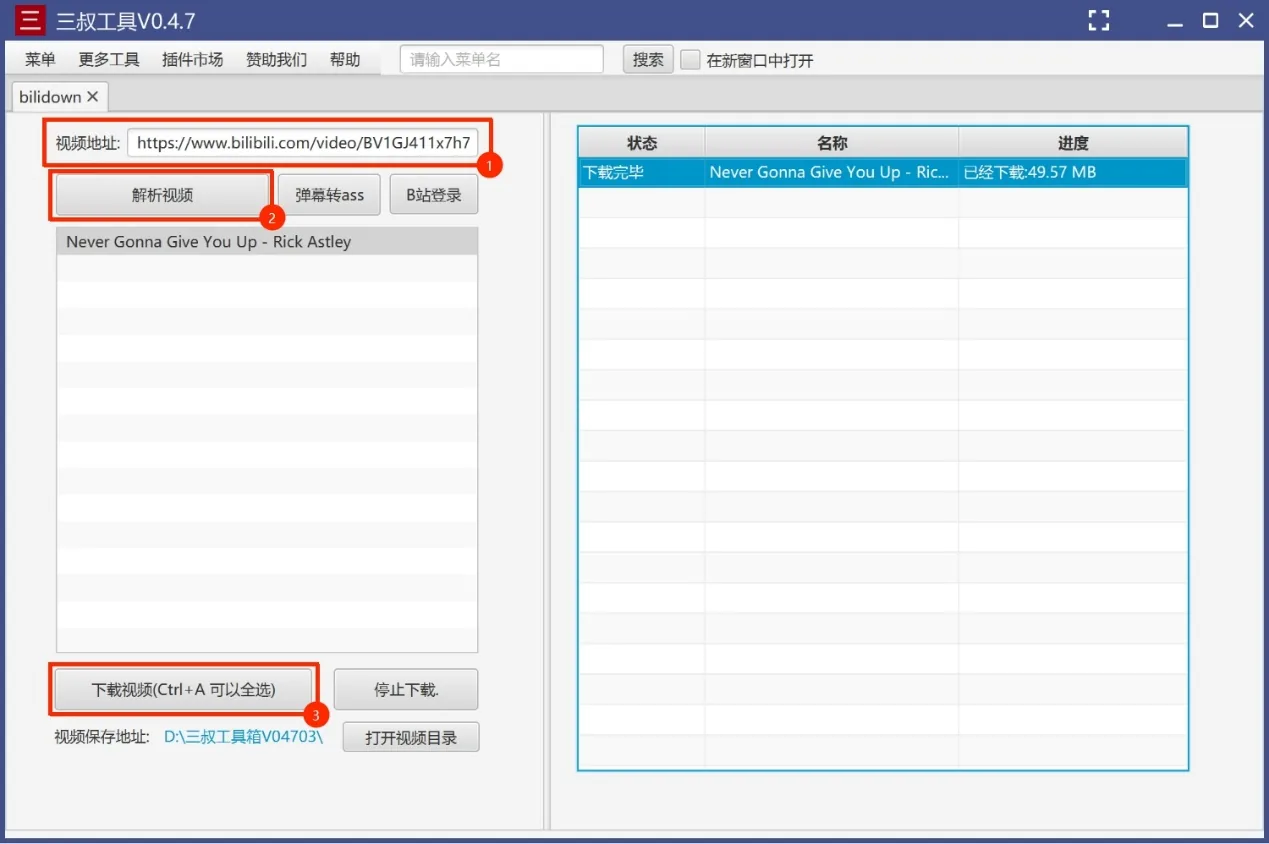Select the Never Gonna Give You Up download row name
Screen dimensions: 1269x844
click(832, 172)
